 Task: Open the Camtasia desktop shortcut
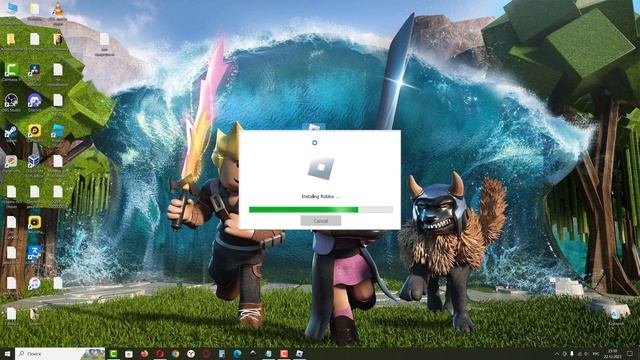click(11, 69)
